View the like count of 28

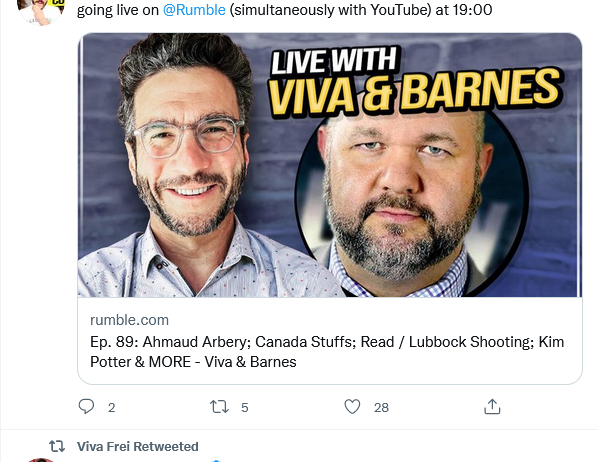[x=381, y=407]
